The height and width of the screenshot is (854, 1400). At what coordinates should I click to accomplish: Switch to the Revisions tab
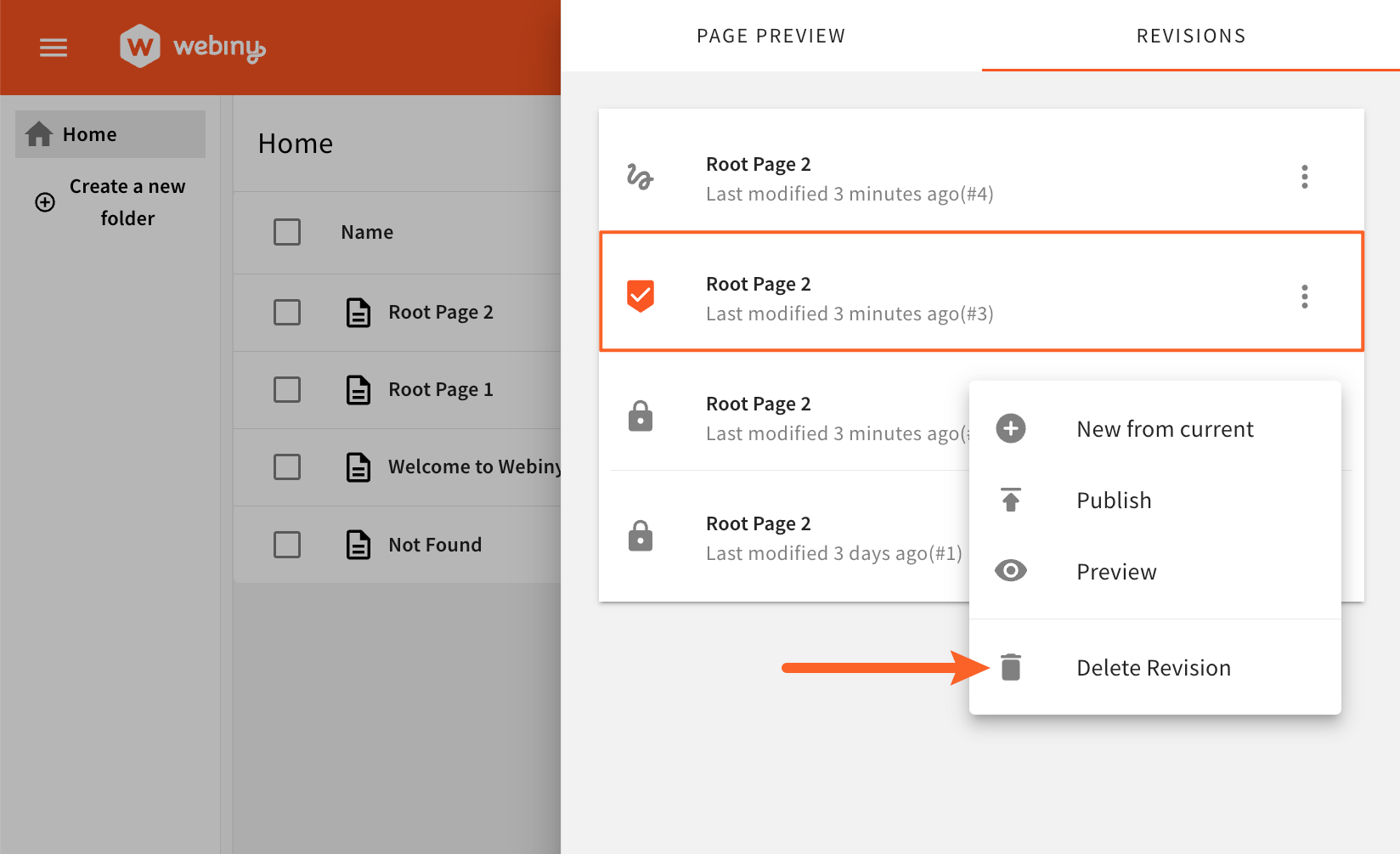[x=1190, y=36]
